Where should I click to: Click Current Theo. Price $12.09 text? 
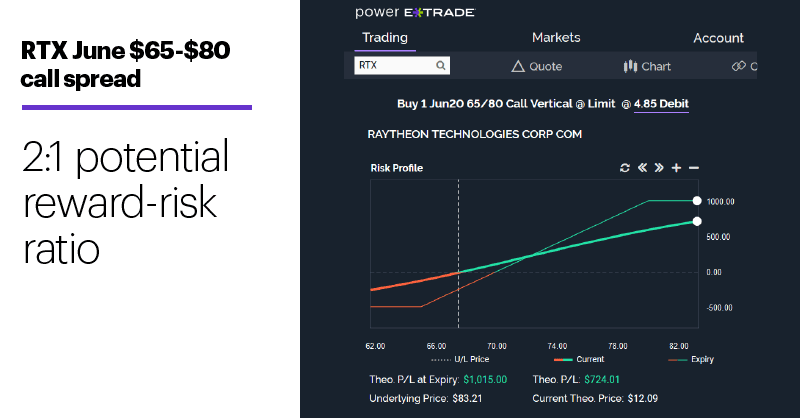pyautogui.click(x=595, y=399)
